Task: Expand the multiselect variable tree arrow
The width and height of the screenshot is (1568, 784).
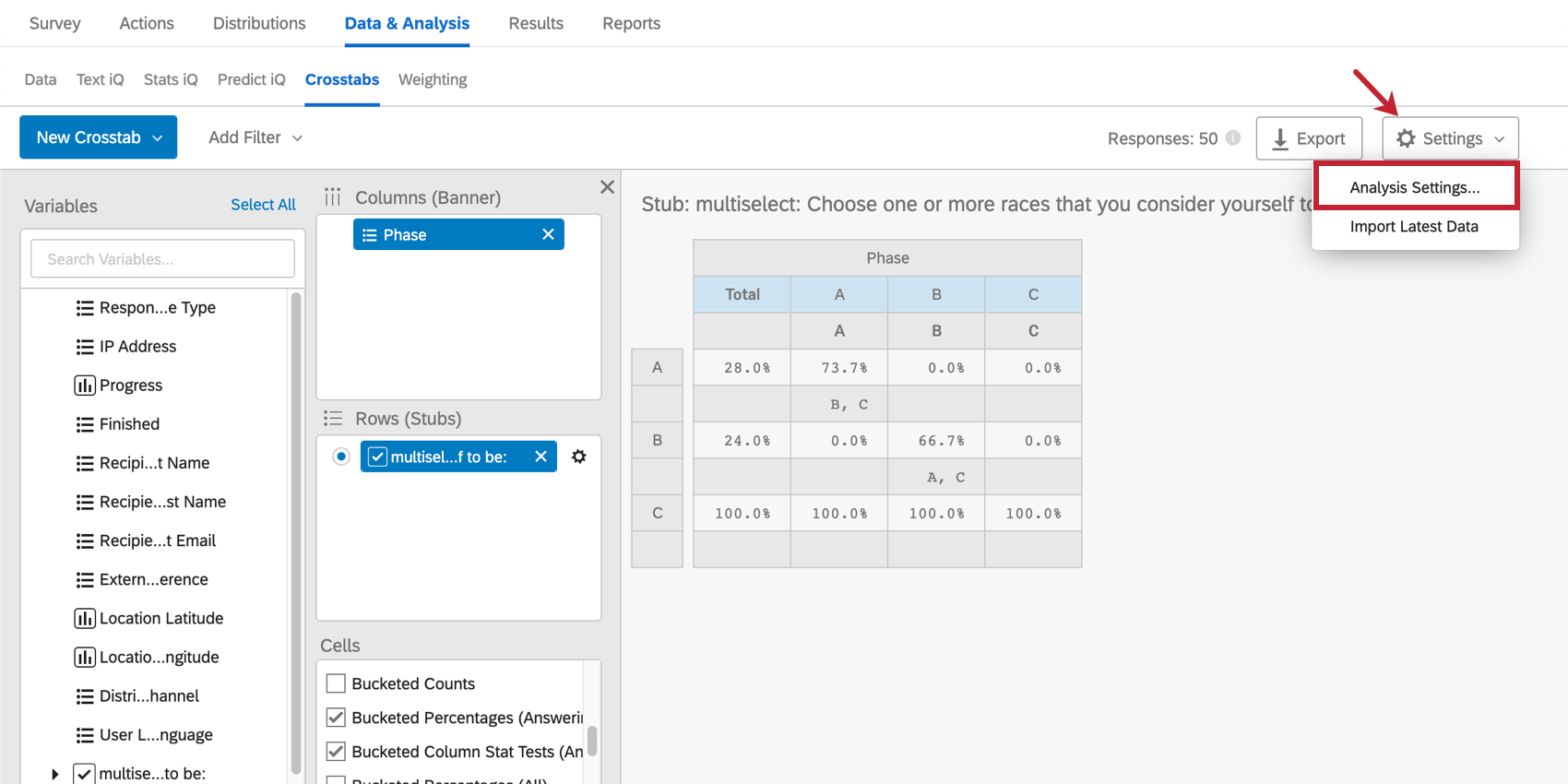Action: point(55,774)
